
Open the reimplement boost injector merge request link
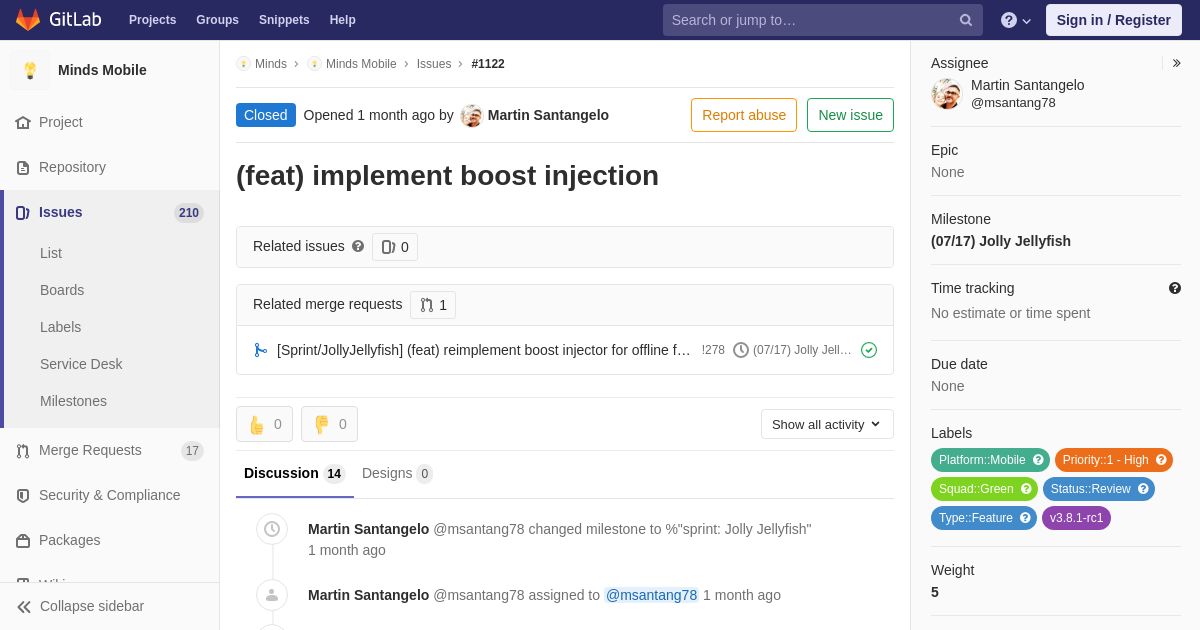coord(484,350)
